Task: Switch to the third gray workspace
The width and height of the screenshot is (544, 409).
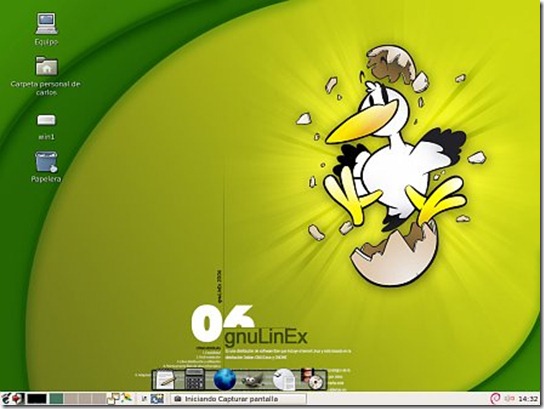Action: [x=71, y=399]
